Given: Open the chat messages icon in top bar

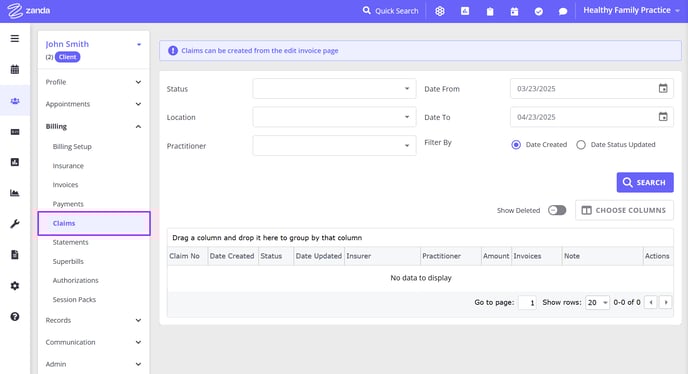Looking at the screenshot, I should click(563, 11).
